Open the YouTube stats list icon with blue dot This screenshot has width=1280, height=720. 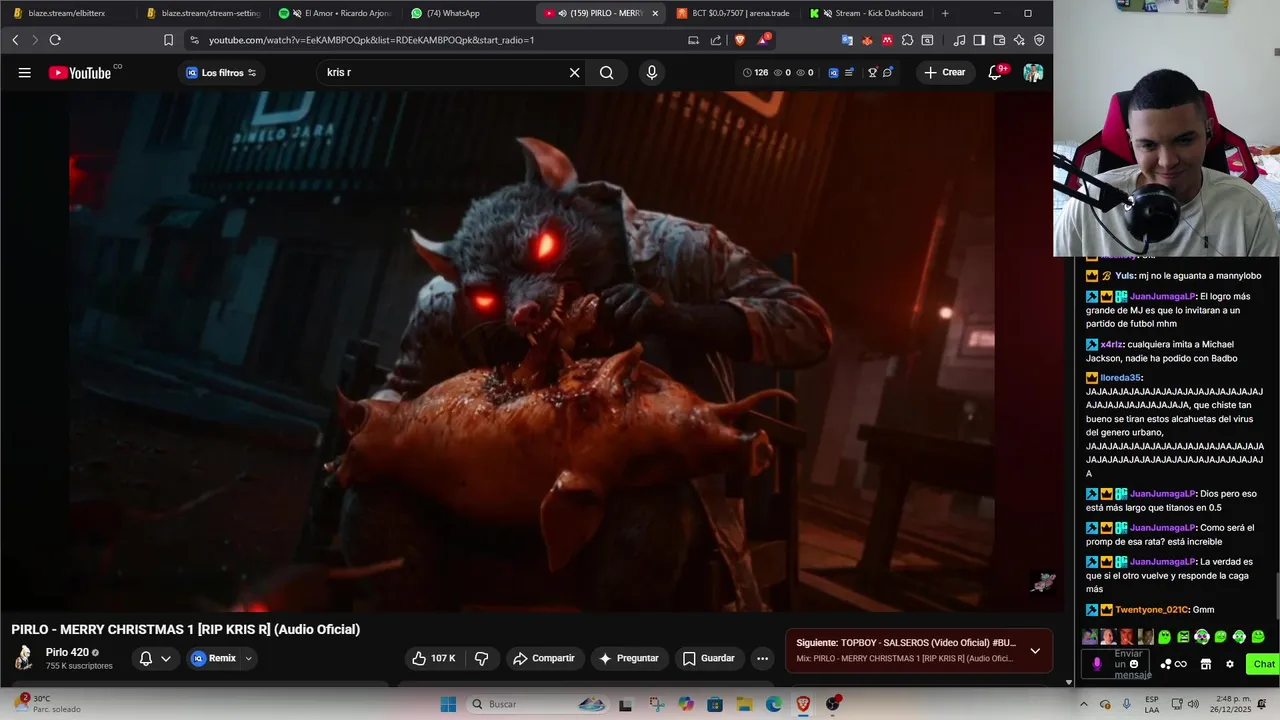coord(849,72)
